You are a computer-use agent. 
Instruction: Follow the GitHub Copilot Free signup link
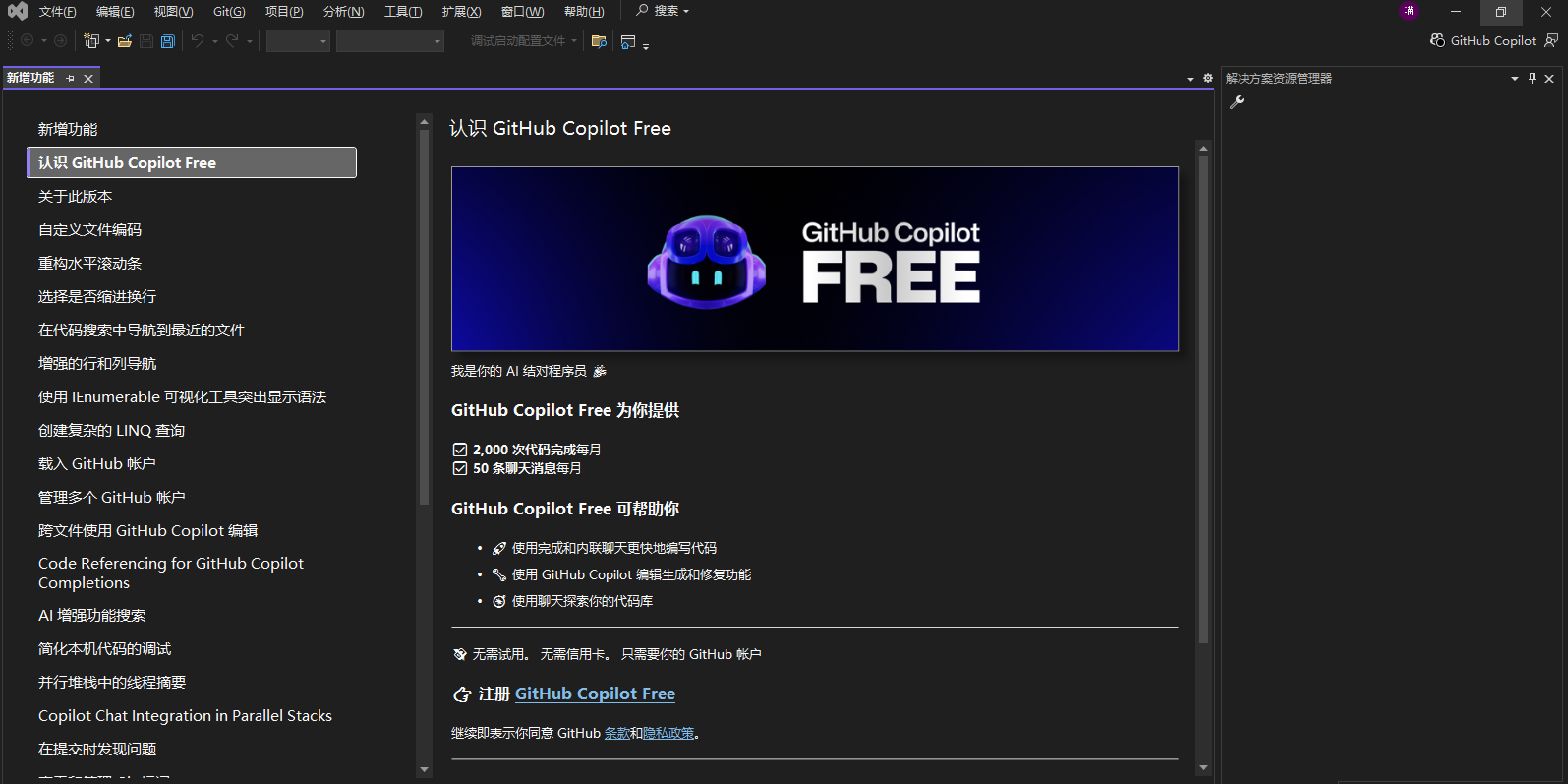click(x=595, y=694)
